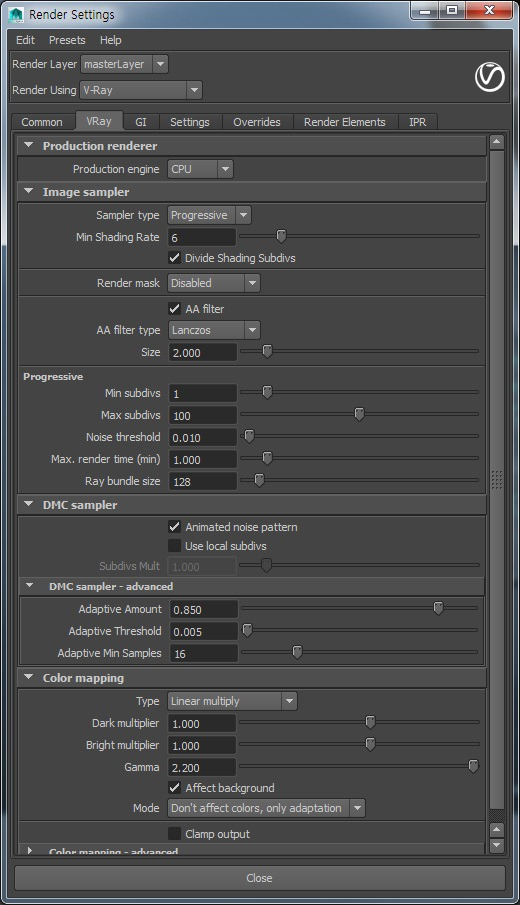520x905 pixels.
Task: Click the Ray bundle size slider handle
Action: 259,480
